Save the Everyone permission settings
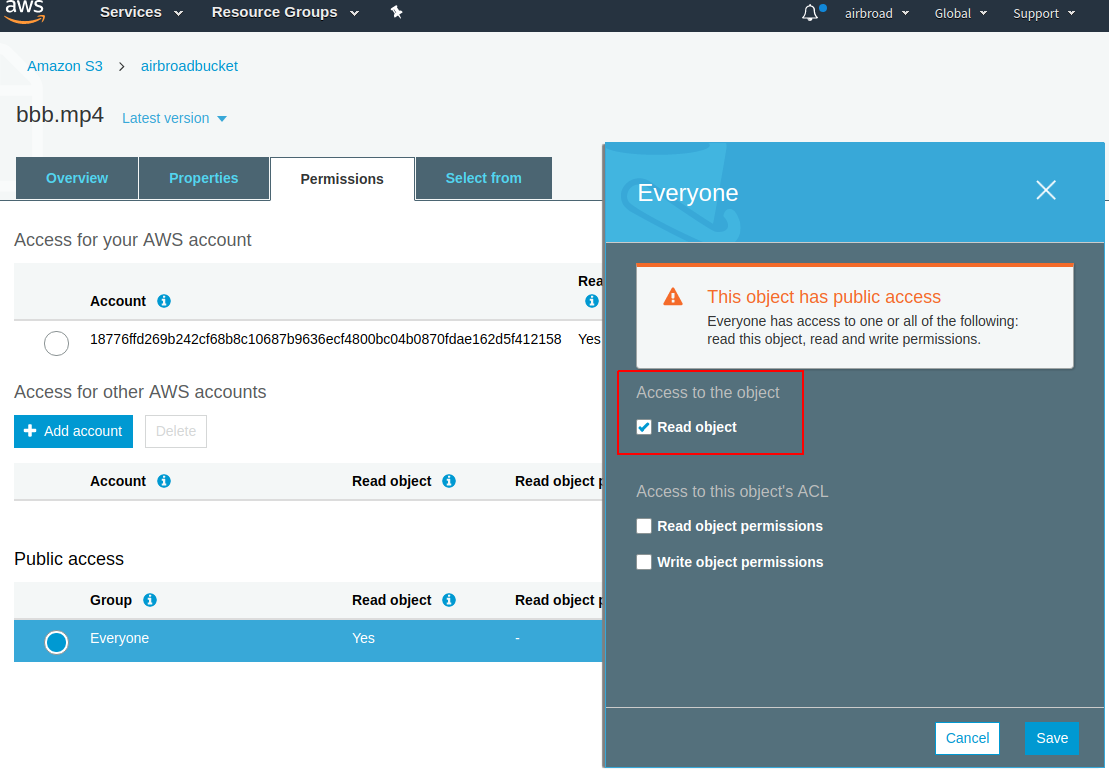 1052,738
